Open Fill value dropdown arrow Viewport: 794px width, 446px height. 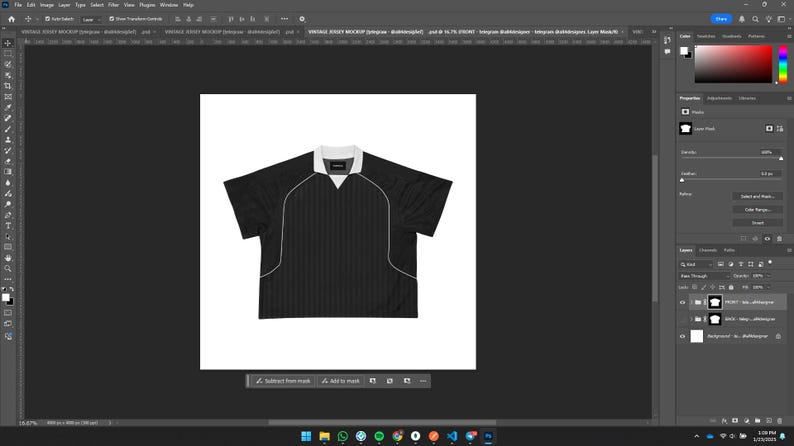[769, 287]
